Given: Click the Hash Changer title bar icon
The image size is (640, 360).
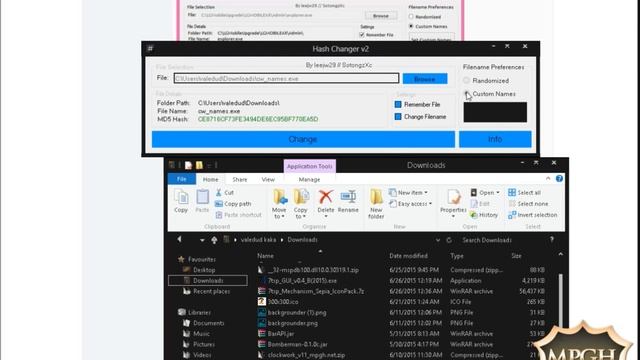Looking at the screenshot, I should pyautogui.click(x=150, y=49).
